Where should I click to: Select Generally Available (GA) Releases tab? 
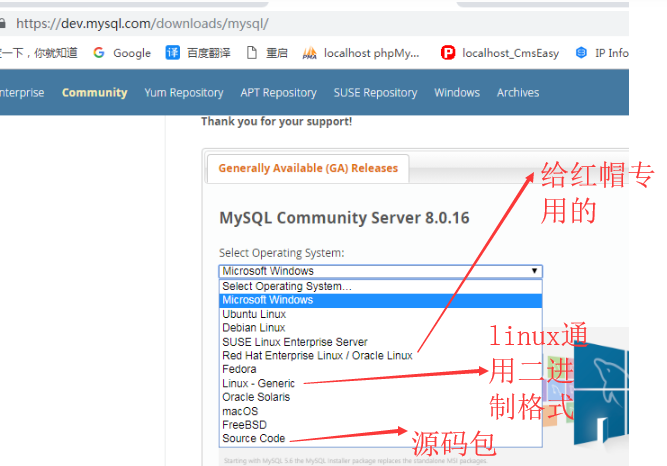[x=308, y=168]
